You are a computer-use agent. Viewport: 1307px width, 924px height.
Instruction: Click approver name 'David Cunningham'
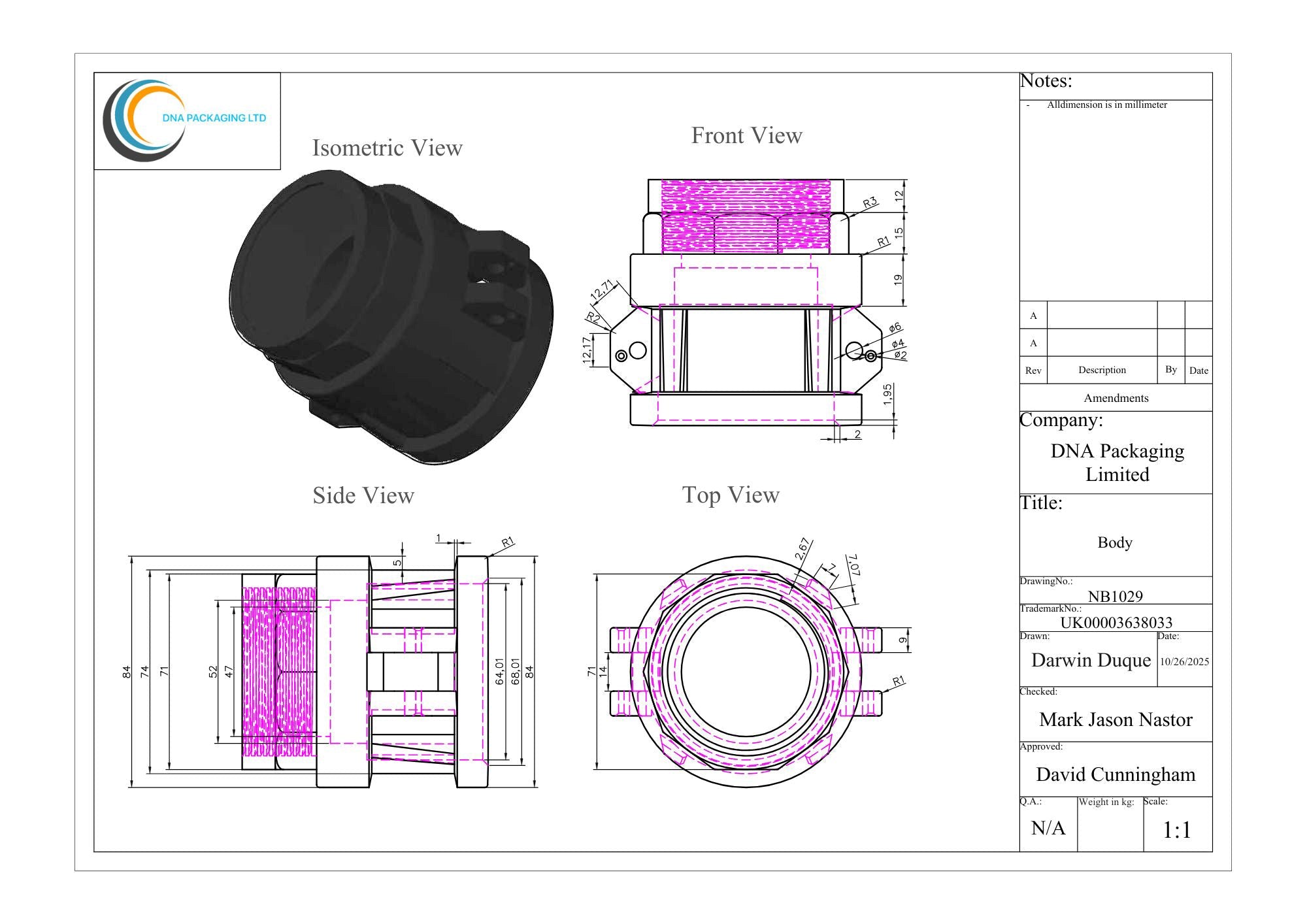tap(1116, 774)
